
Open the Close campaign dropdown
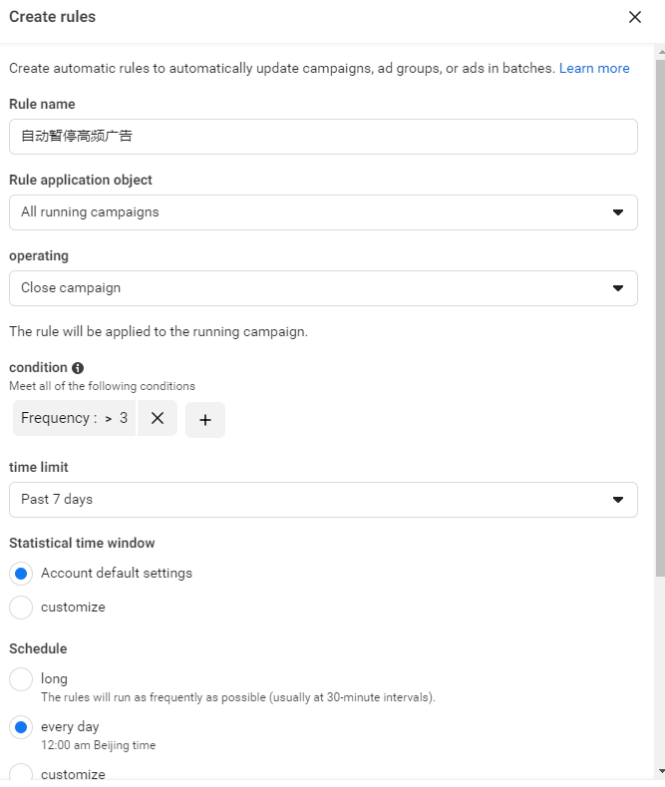tap(323, 288)
